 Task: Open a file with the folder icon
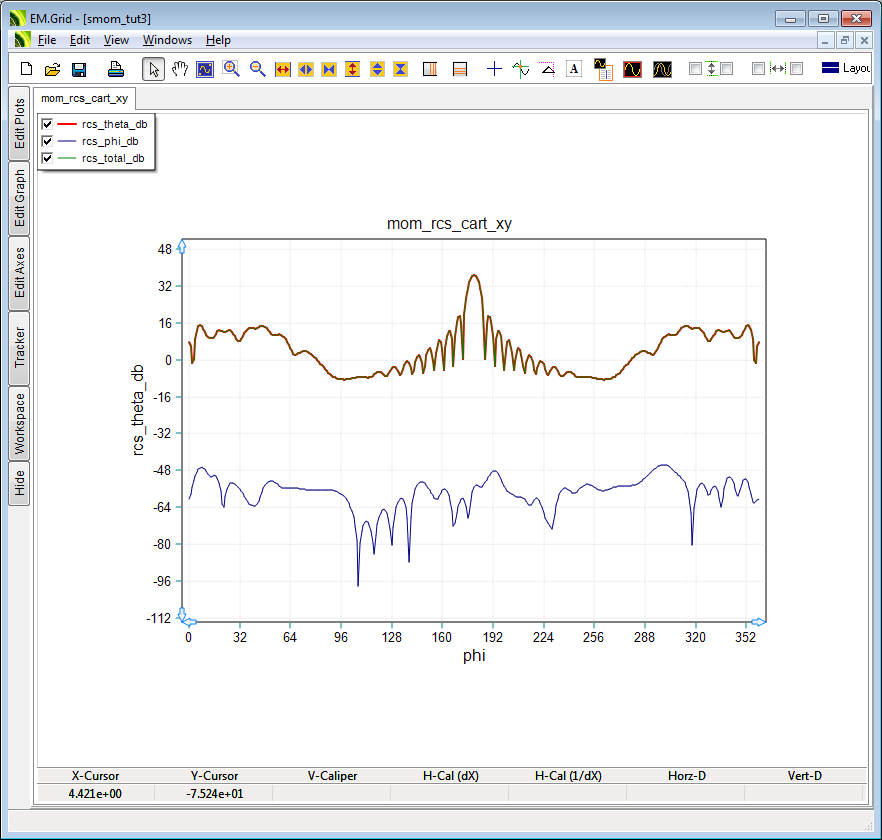tap(53, 69)
